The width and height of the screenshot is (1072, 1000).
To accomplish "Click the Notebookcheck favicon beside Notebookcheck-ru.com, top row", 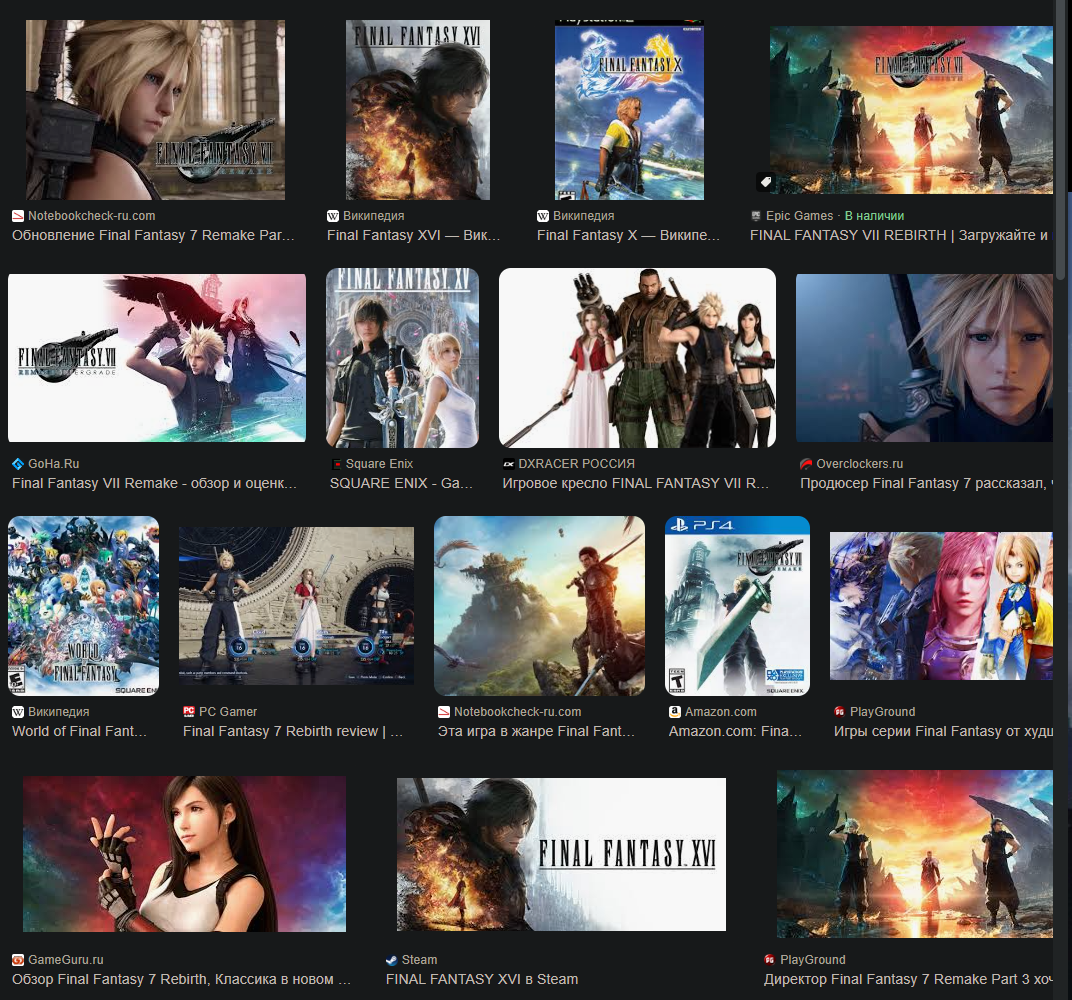I will click(18, 216).
